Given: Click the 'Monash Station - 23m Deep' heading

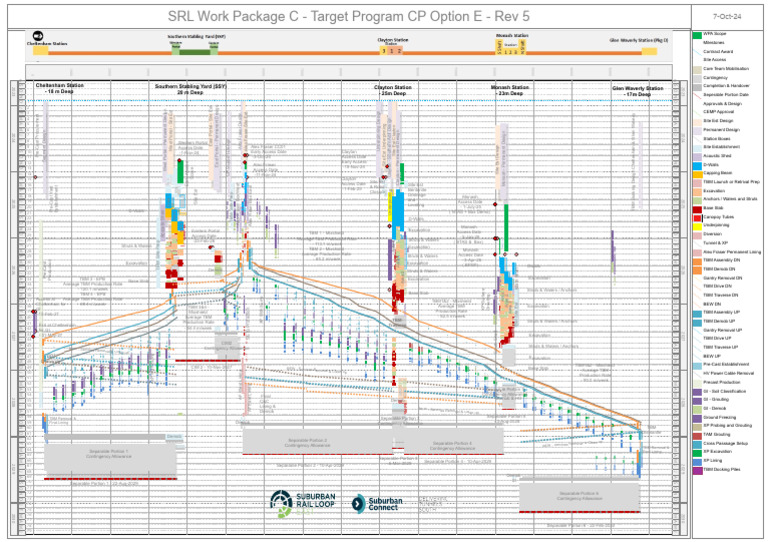Looking at the screenshot, I should click(510, 90).
